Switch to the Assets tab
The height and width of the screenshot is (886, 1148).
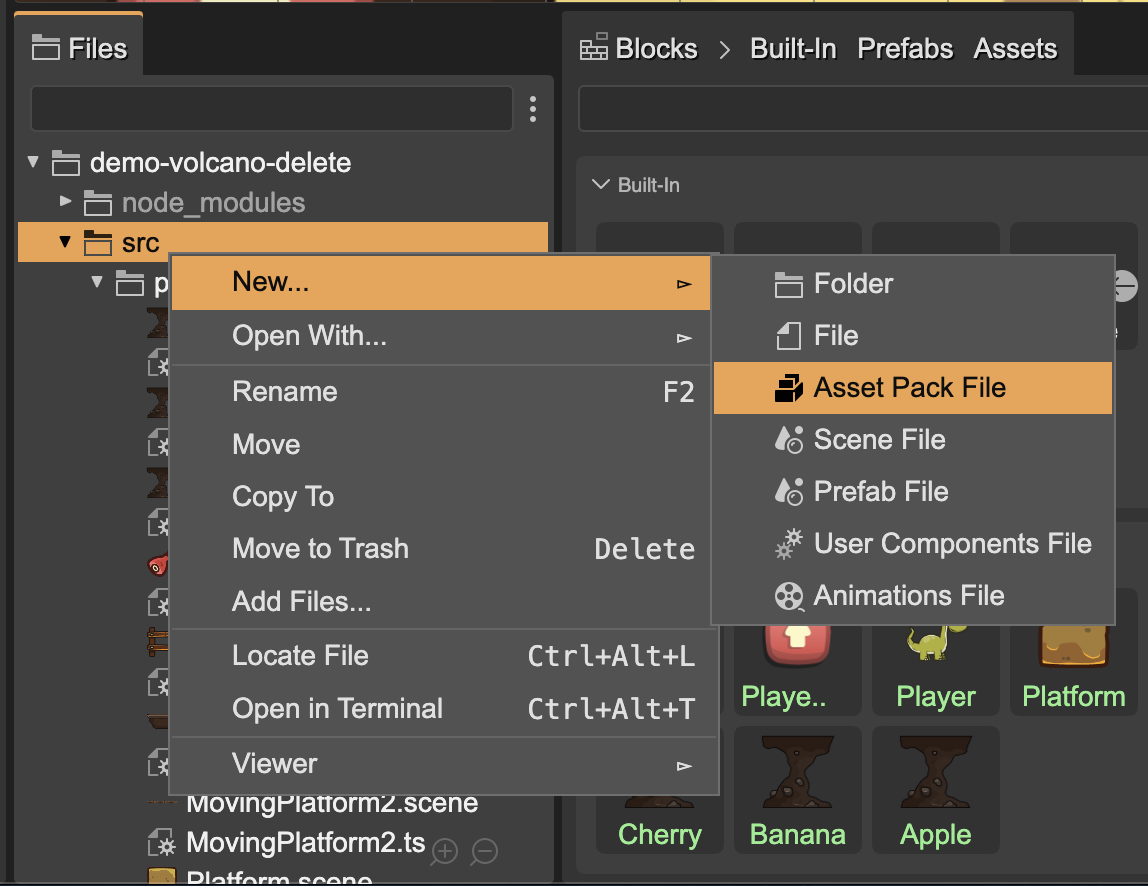[x=1015, y=47]
